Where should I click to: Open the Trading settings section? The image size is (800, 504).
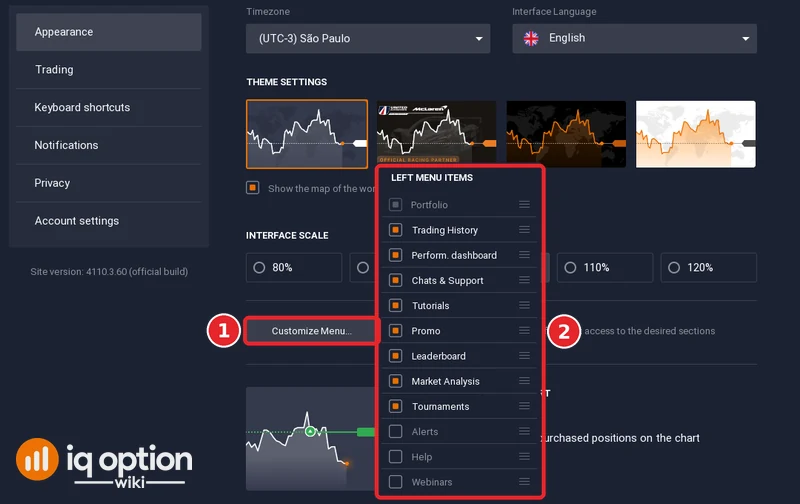(109, 70)
